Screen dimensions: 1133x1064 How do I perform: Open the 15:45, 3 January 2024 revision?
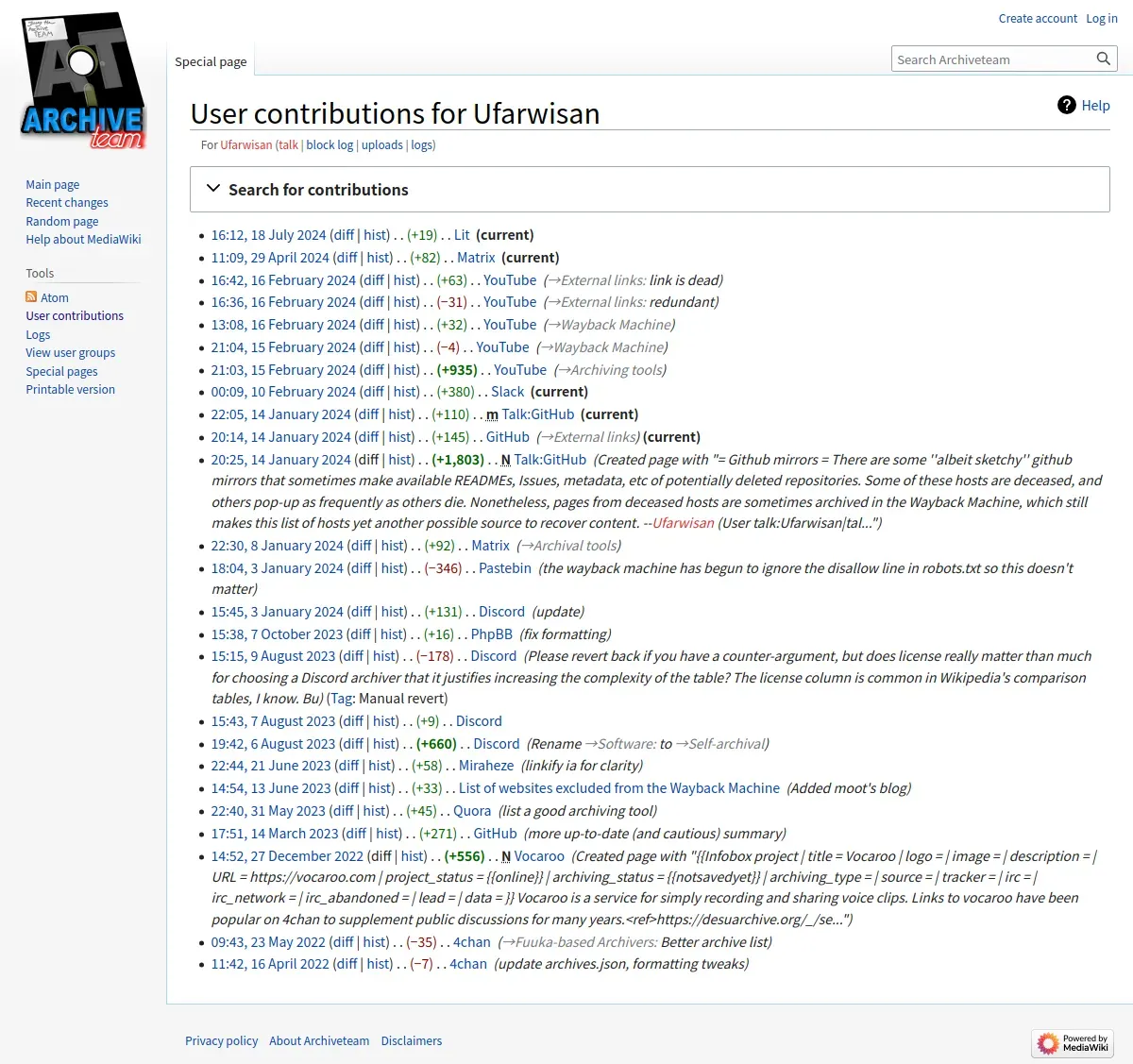pos(277,612)
